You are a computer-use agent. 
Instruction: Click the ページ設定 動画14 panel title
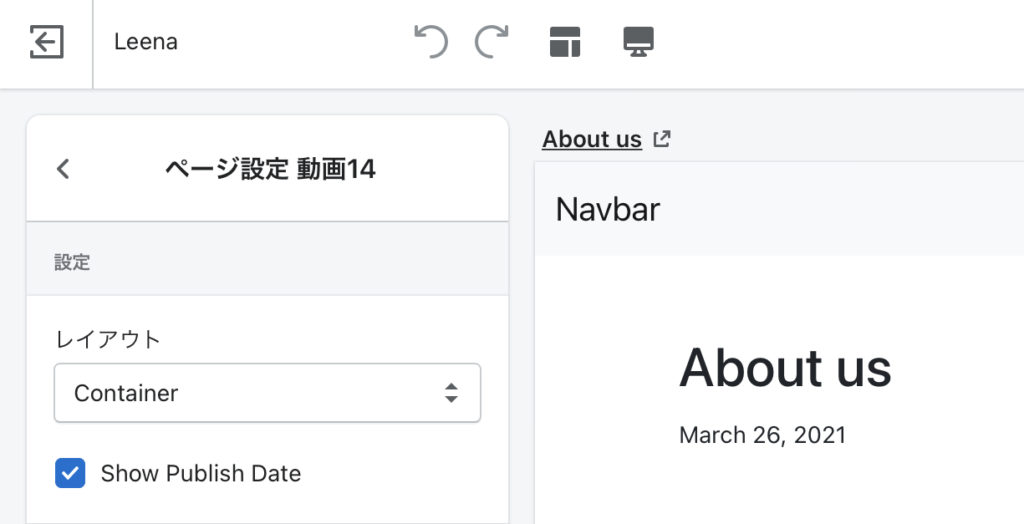[x=270, y=169]
